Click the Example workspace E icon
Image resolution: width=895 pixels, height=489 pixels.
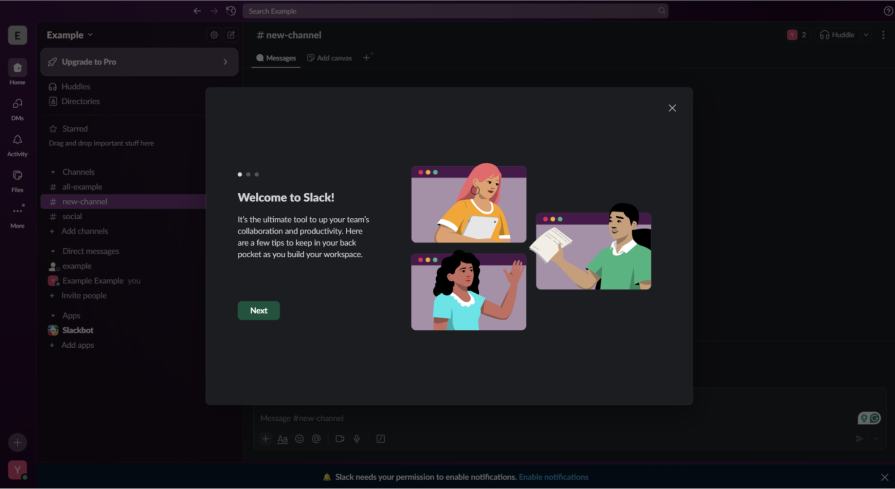click(x=17, y=35)
